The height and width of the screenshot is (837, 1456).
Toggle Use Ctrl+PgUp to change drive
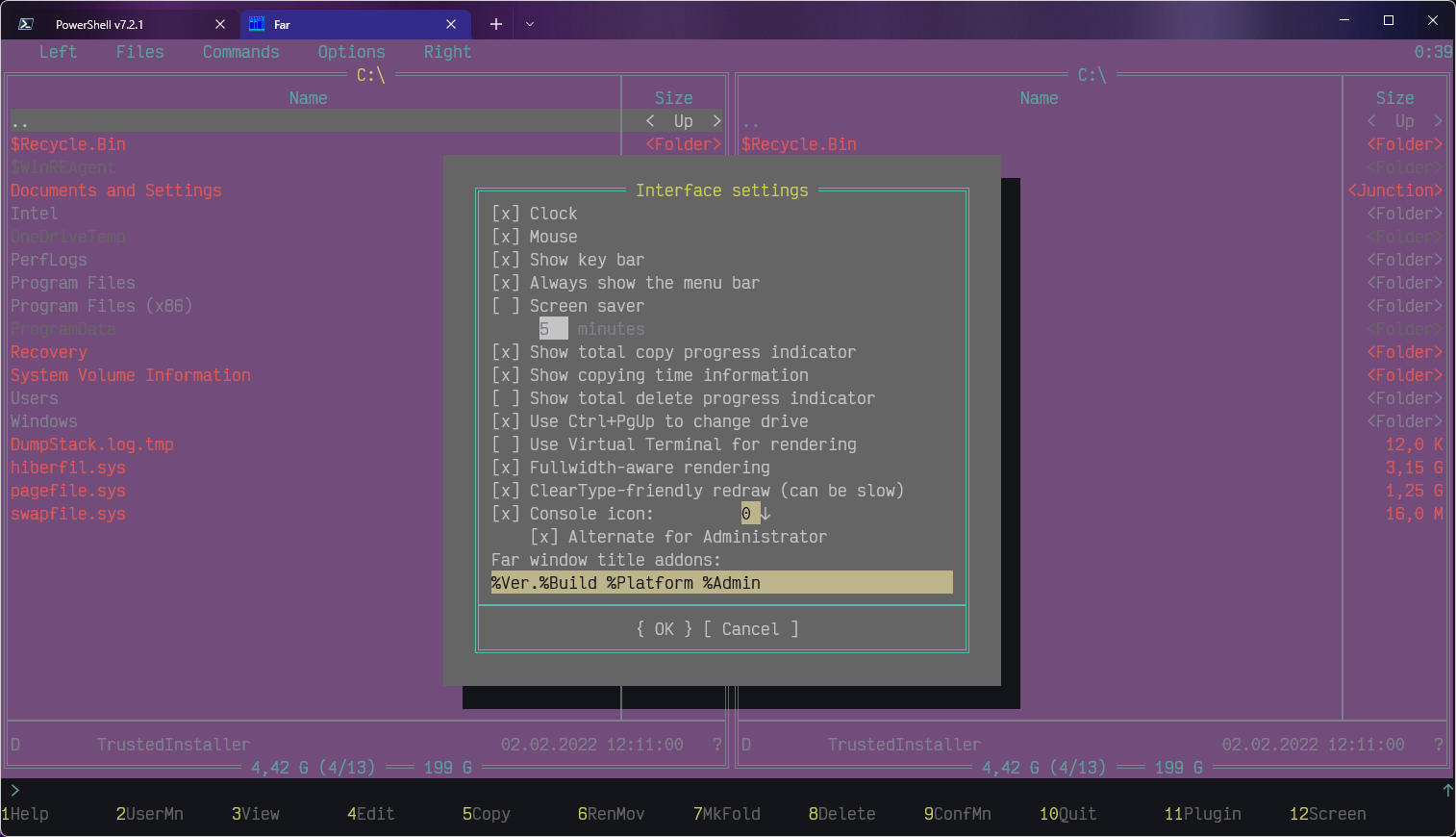coord(506,421)
